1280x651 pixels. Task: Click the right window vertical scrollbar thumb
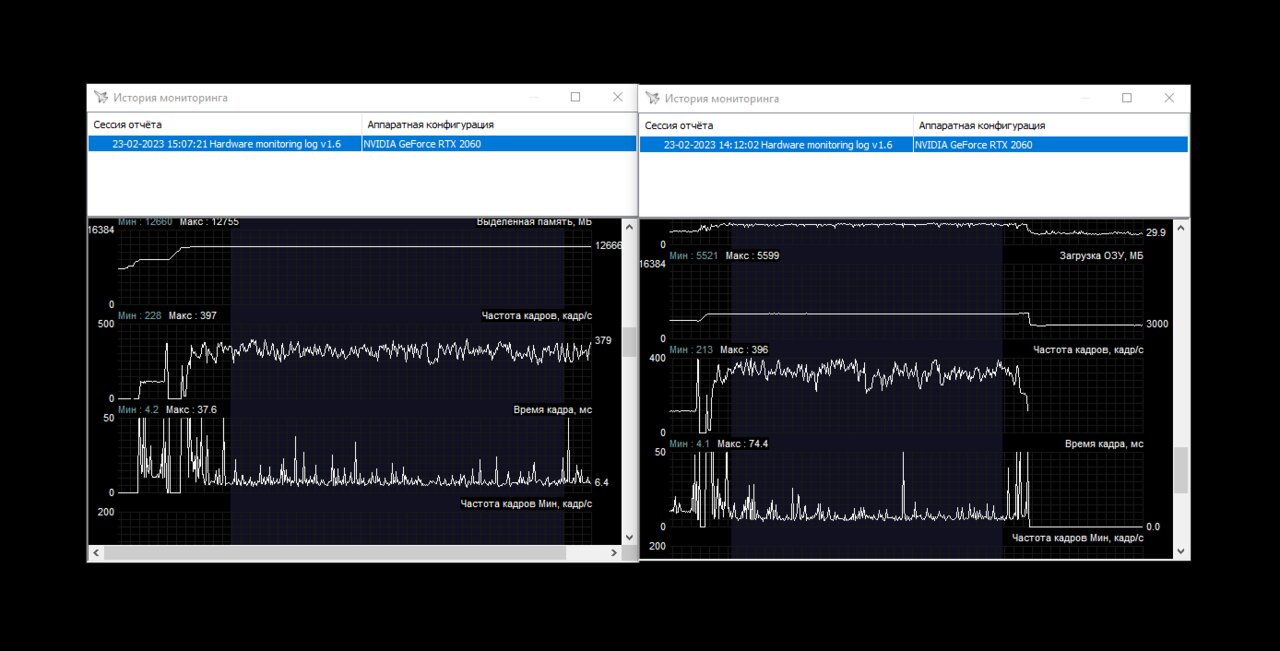(x=1181, y=470)
